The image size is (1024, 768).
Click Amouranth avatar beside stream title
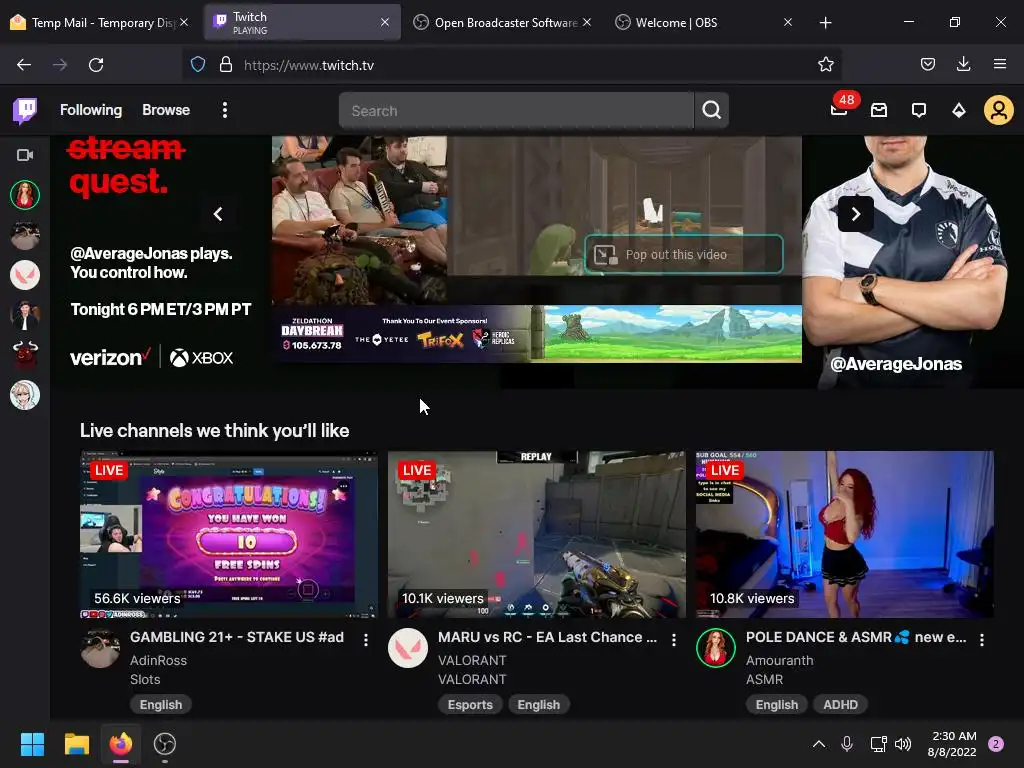pyautogui.click(x=716, y=648)
